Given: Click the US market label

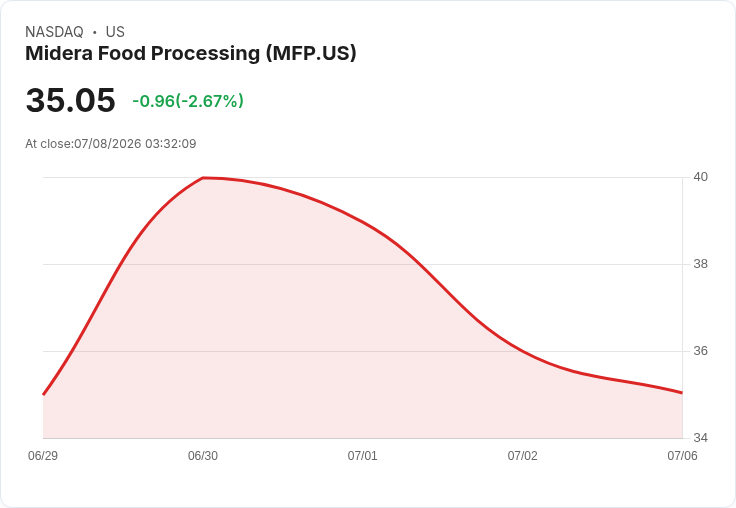Looking at the screenshot, I should [x=115, y=32].
